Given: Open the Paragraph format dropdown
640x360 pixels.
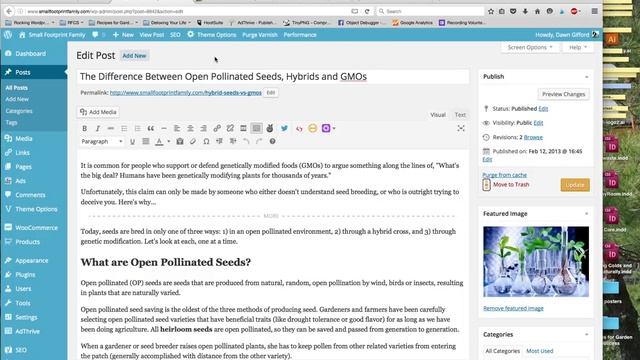Looking at the screenshot, I should (102, 141).
